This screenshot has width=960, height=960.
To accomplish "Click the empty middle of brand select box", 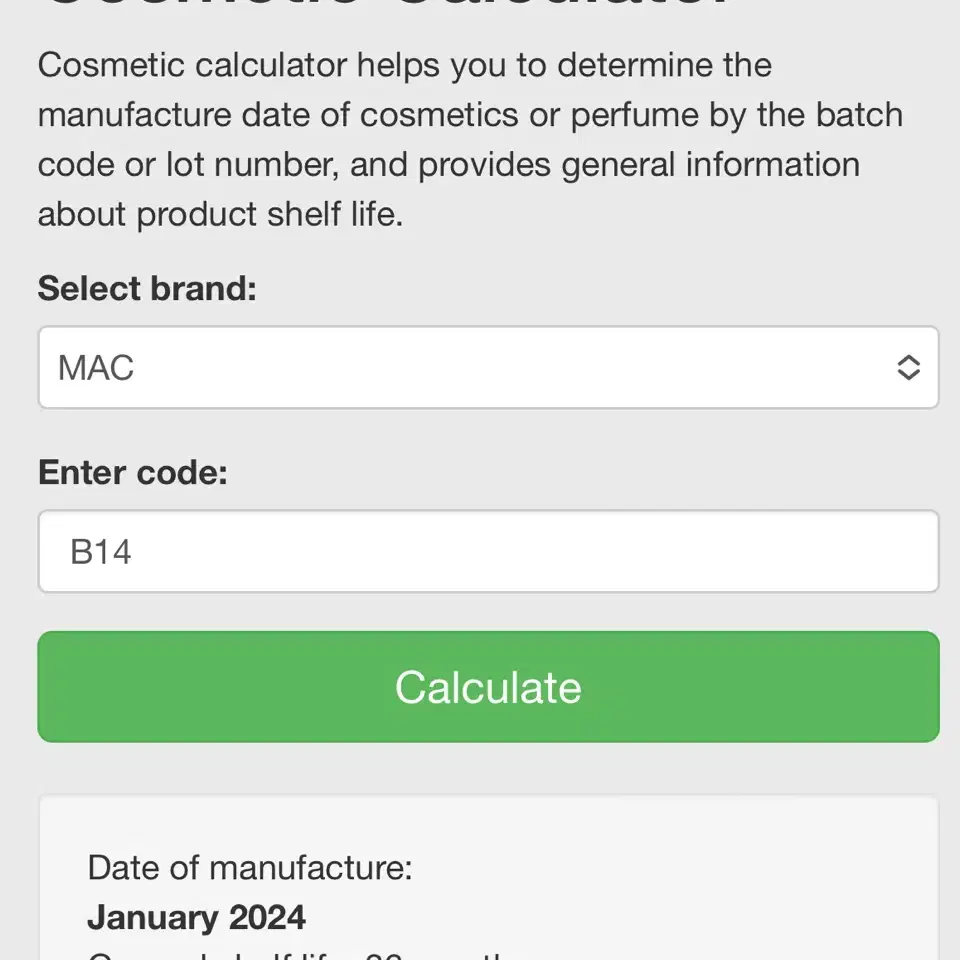I will click(514, 367).
